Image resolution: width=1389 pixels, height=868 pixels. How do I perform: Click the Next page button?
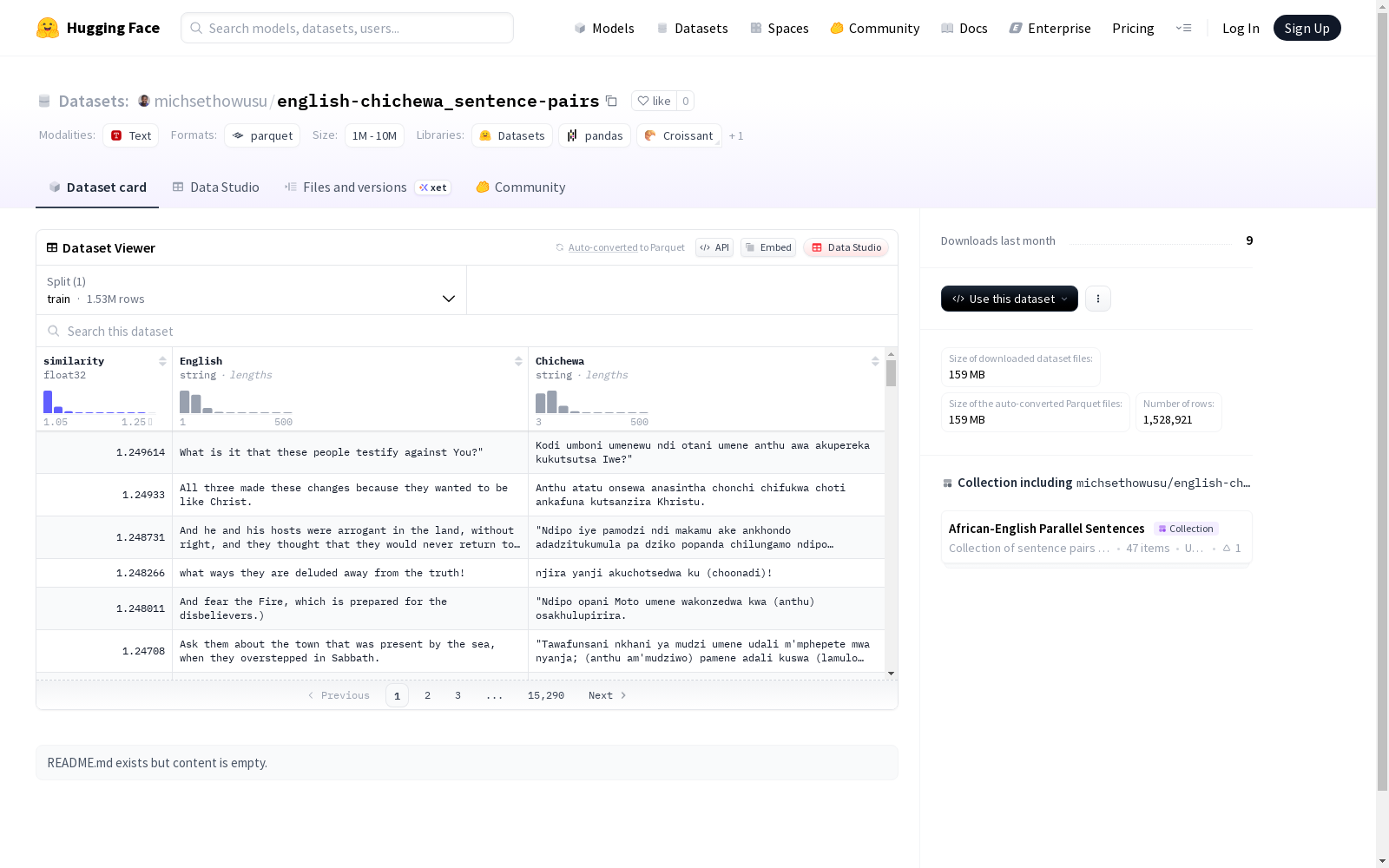point(607,695)
